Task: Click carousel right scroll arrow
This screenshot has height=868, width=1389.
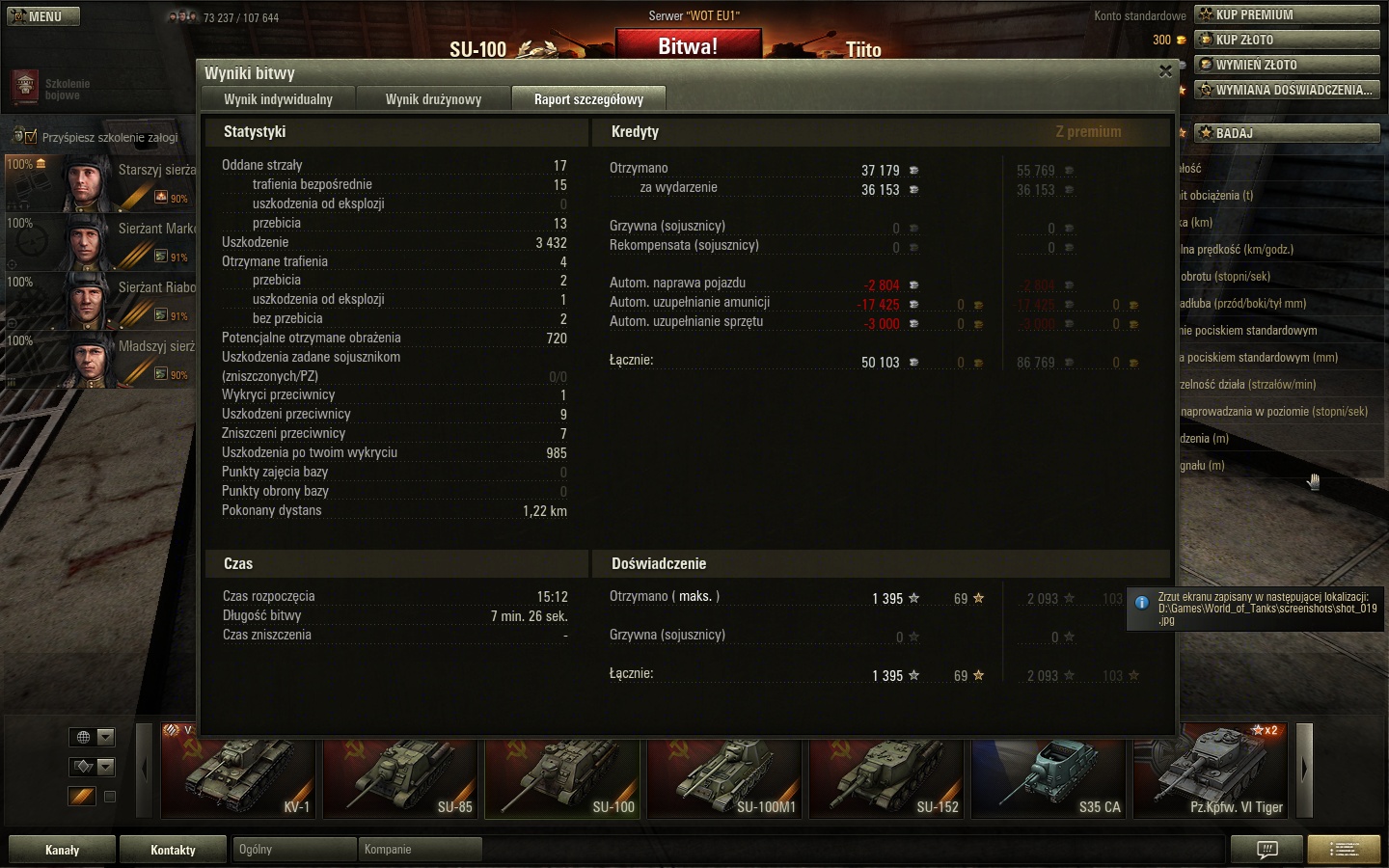Action: pos(1304,769)
